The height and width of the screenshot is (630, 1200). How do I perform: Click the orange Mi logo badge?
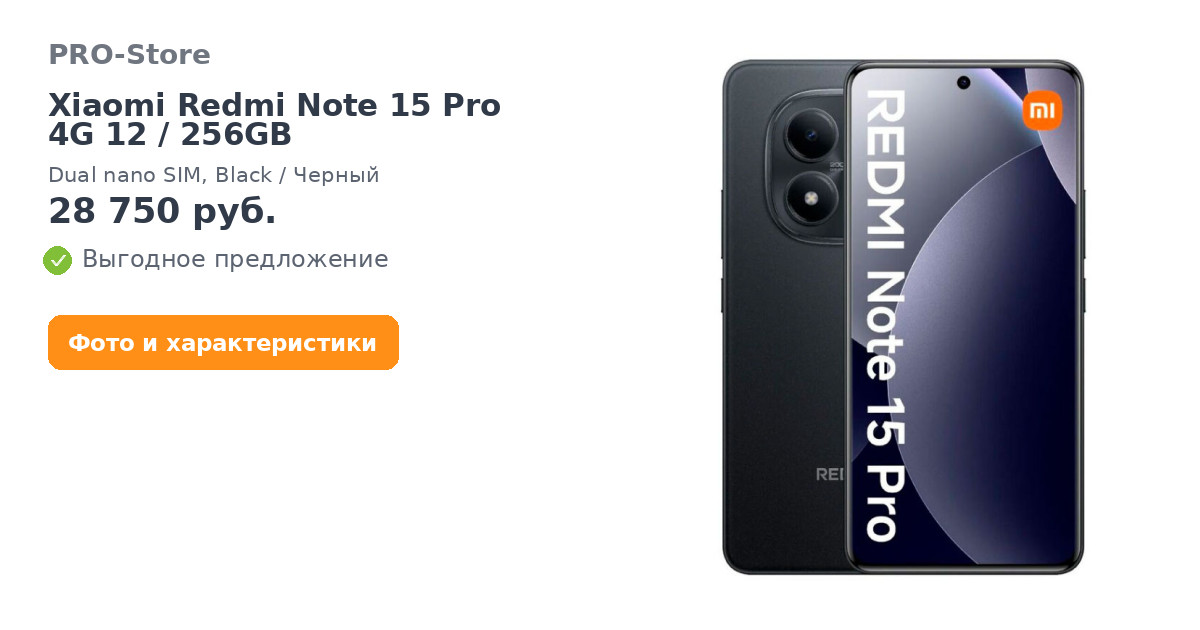click(1042, 110)
